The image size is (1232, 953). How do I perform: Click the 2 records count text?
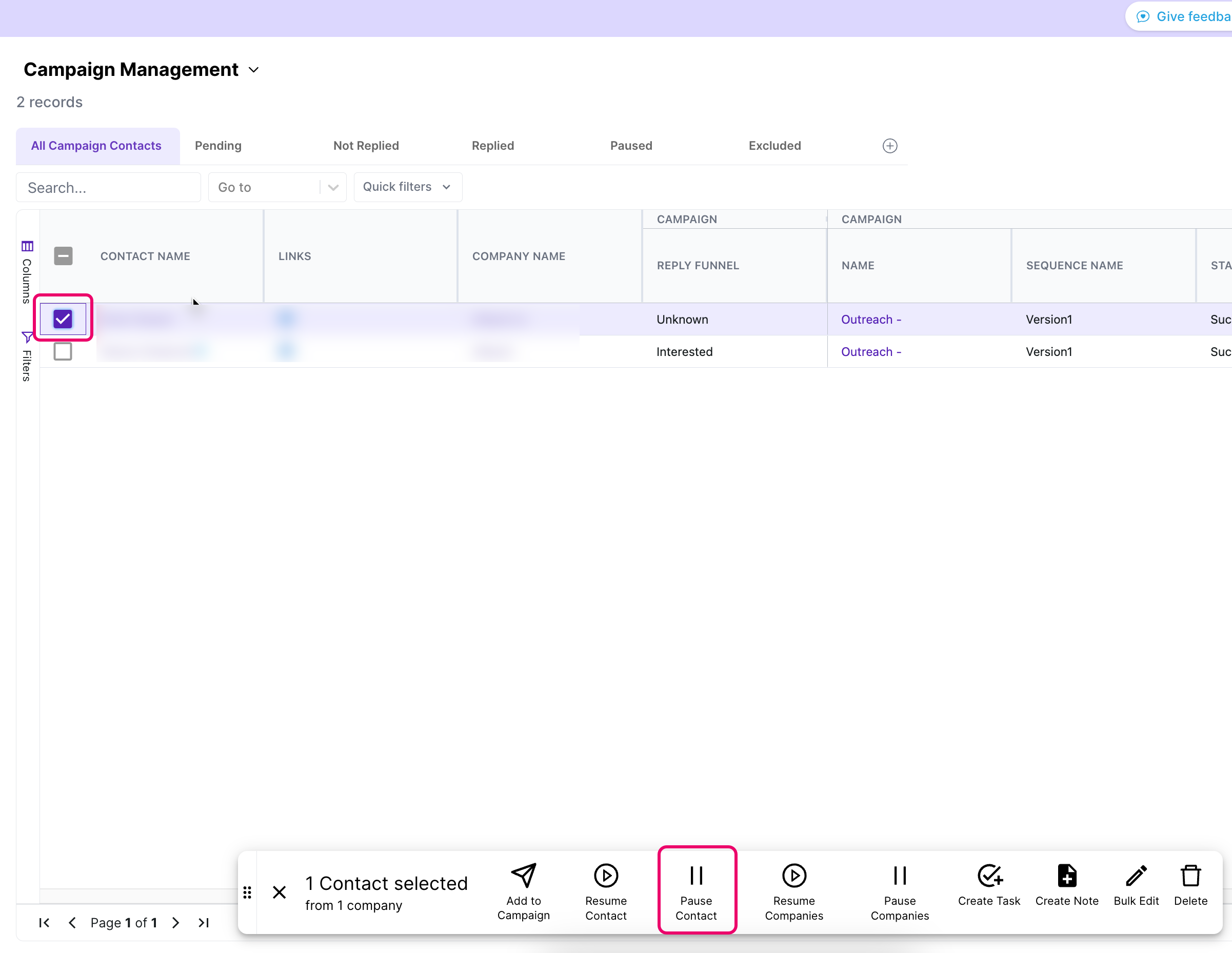click(x=50, y=102)
